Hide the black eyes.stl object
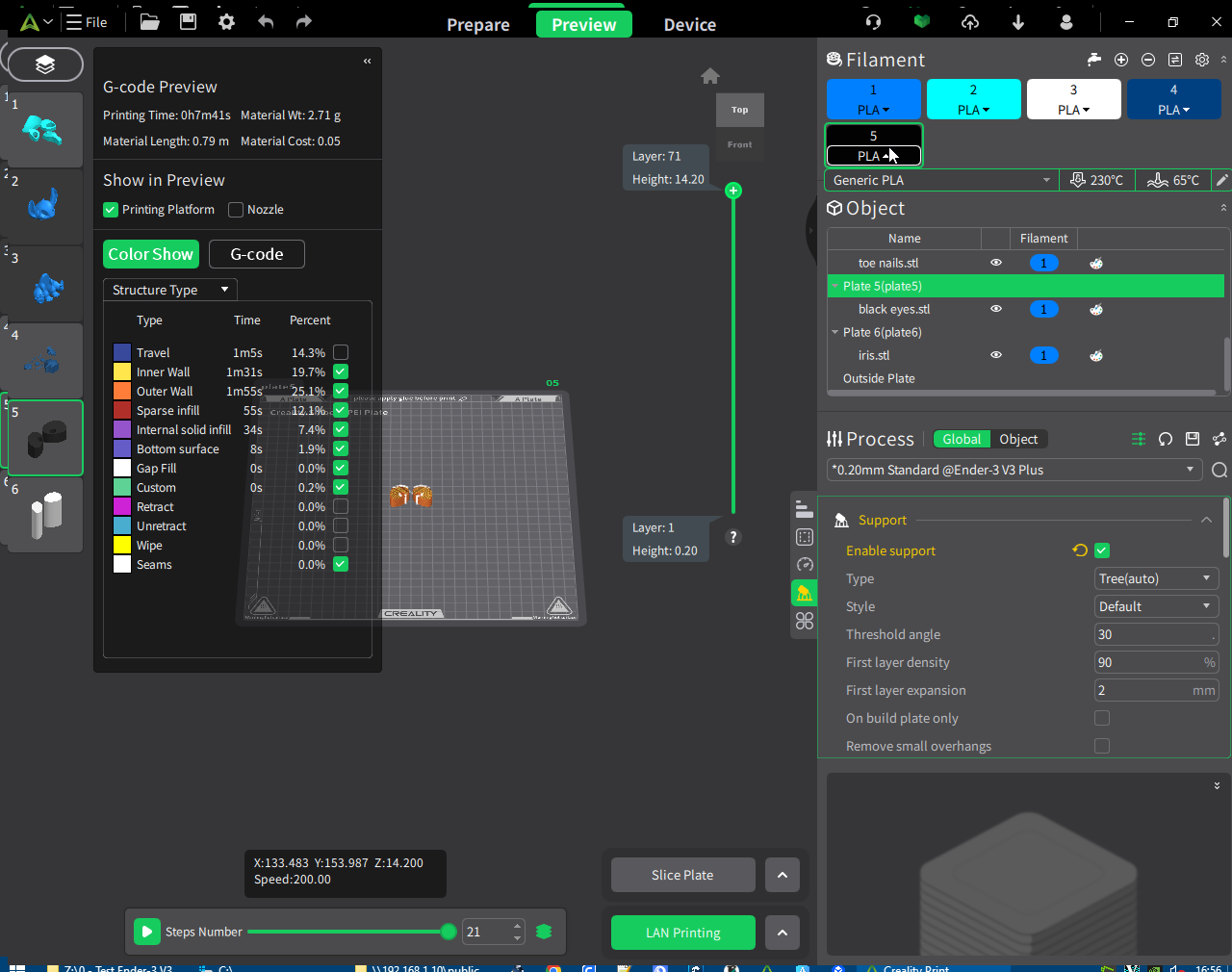Image resolution: width=1232 pixels, height=972 pixels. pyautogui.click(x=996, y=309)
